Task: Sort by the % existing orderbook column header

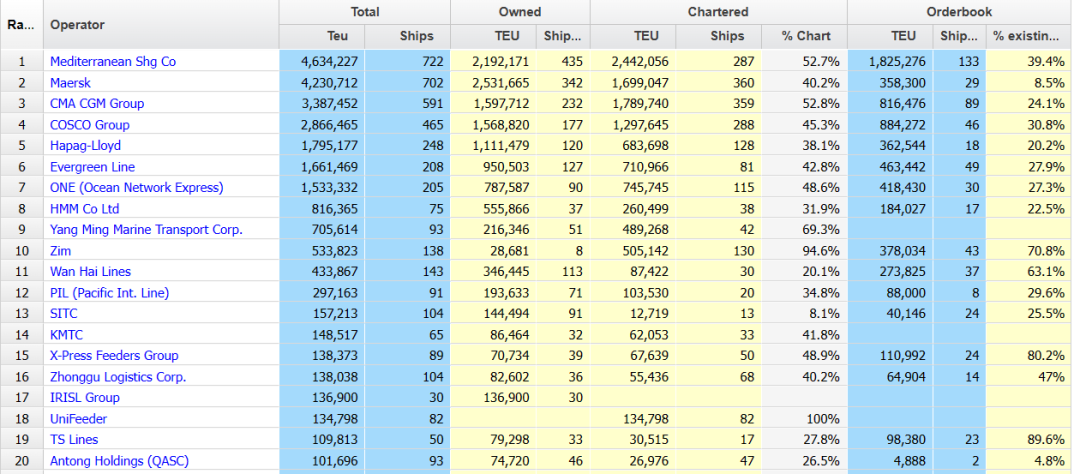Action: point(1025,36)
